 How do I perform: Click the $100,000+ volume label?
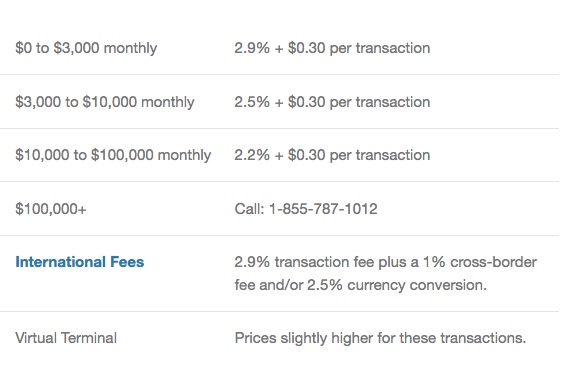(51, 209)
